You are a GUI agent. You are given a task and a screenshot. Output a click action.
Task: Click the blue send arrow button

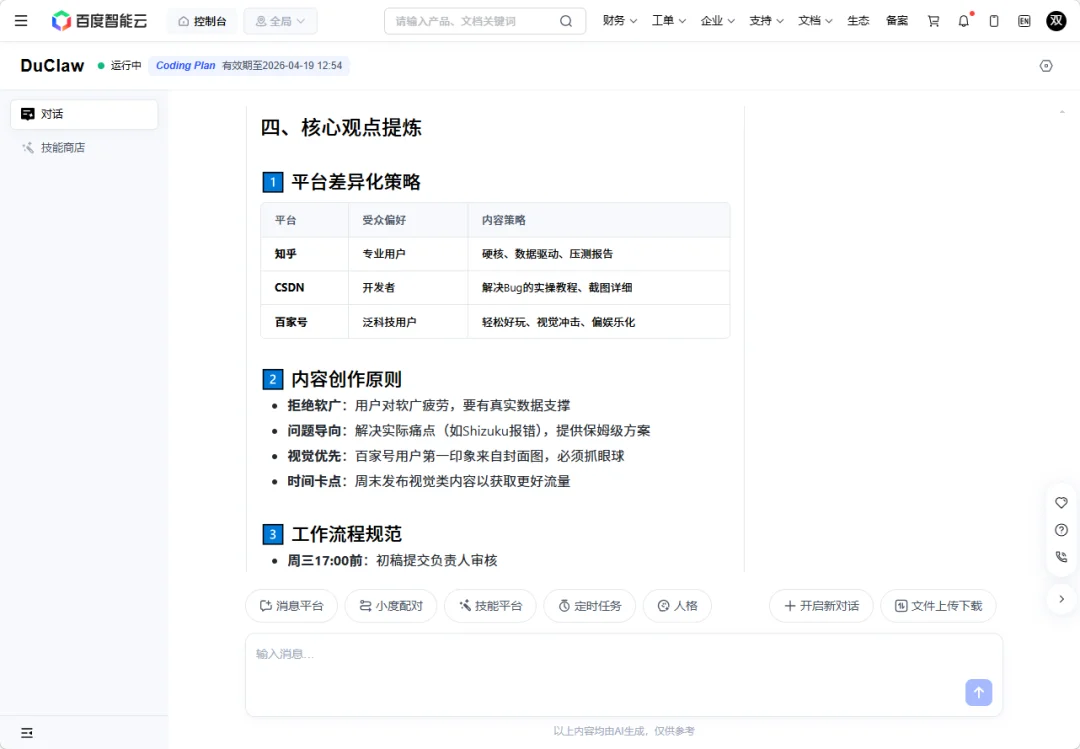pos(978,692)
